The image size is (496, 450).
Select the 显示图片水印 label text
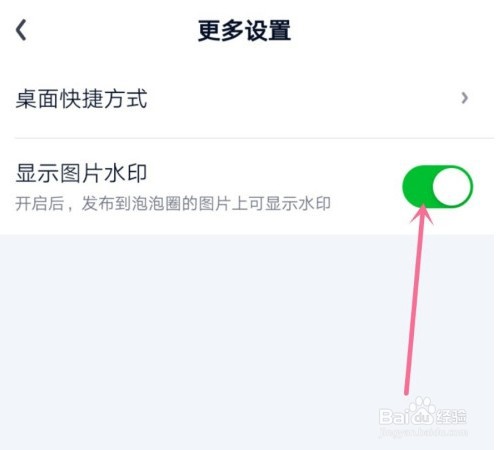click(81, 173)
